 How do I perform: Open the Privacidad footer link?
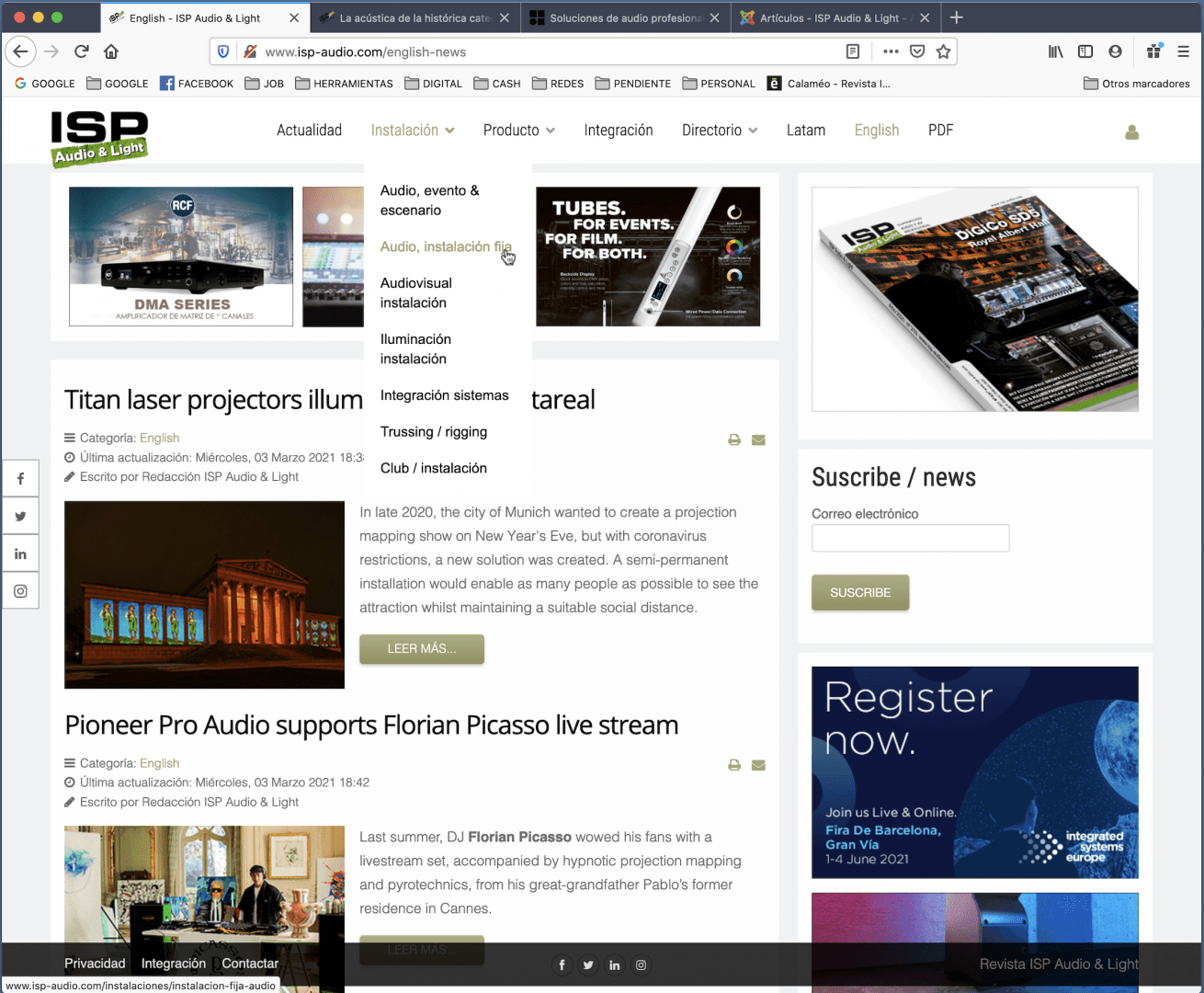coord(95,964)
